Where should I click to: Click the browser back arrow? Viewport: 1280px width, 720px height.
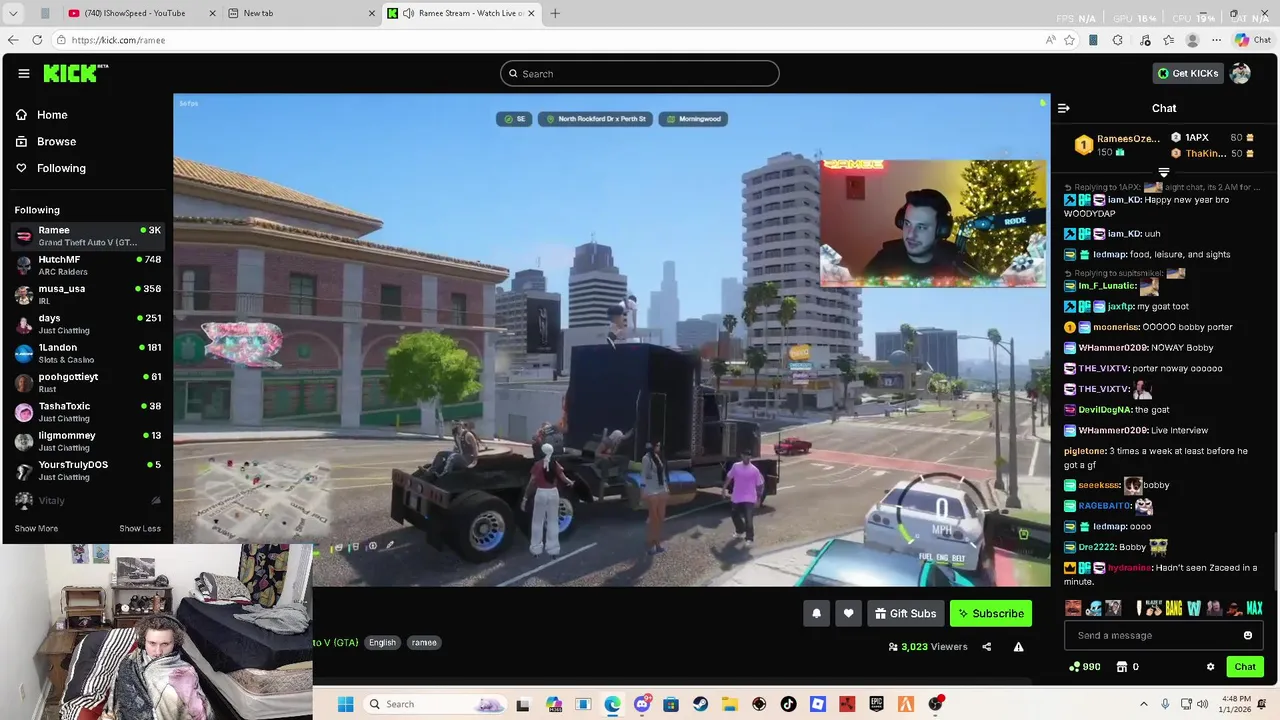[13, 40]
